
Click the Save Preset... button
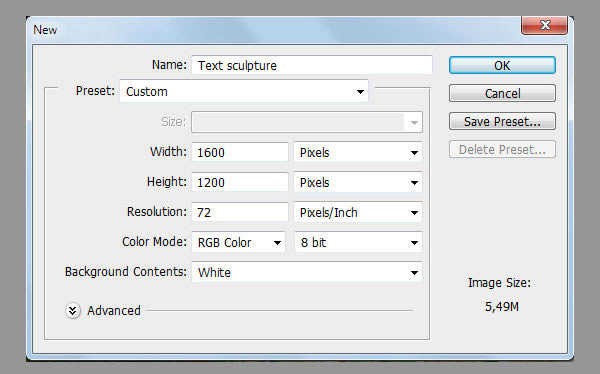[502, 121]
